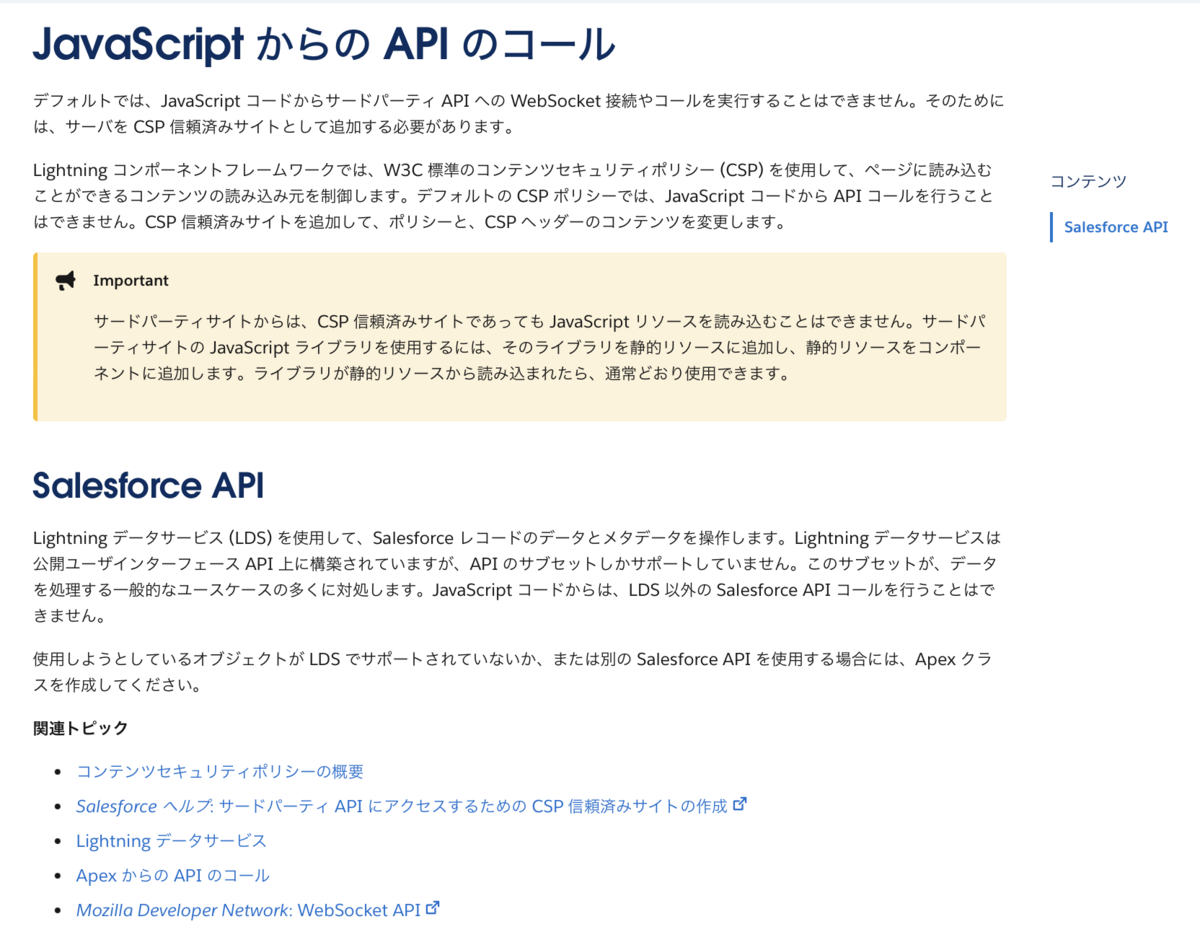Click the paragraph describing the default CSP policy
Image resolution: width=1200 pixels, height=945 pixels.
click(520, 197)
